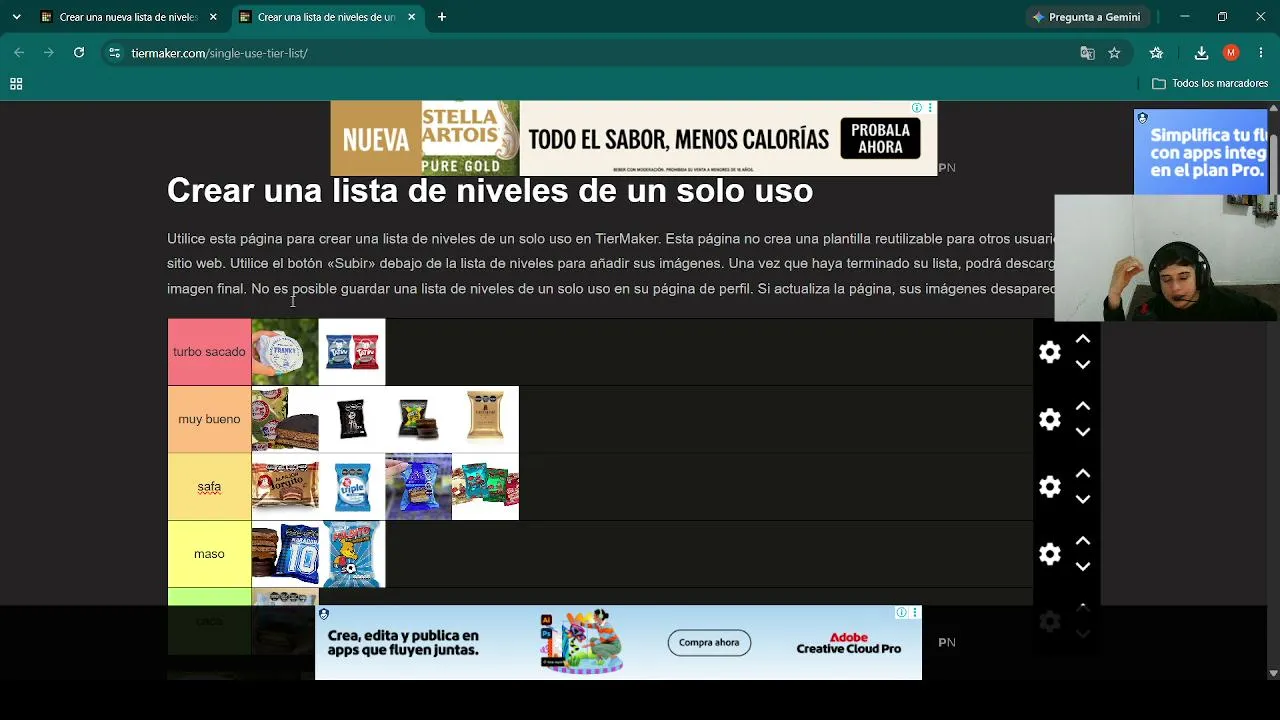Select the muy bueno tier label

pyautogui.click(x=209, y=419)
